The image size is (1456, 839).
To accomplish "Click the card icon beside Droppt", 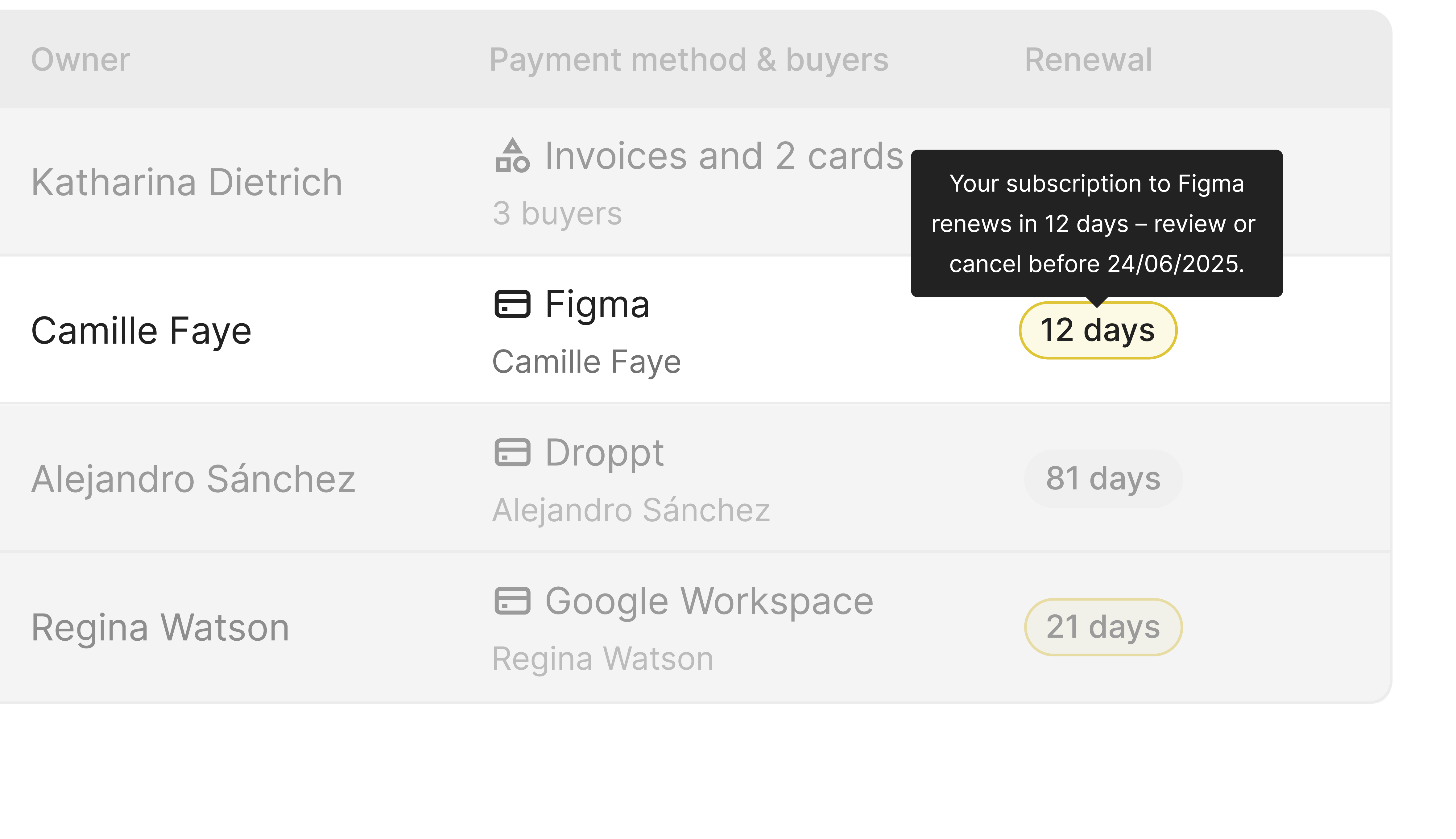I will (x=512, y=452).
